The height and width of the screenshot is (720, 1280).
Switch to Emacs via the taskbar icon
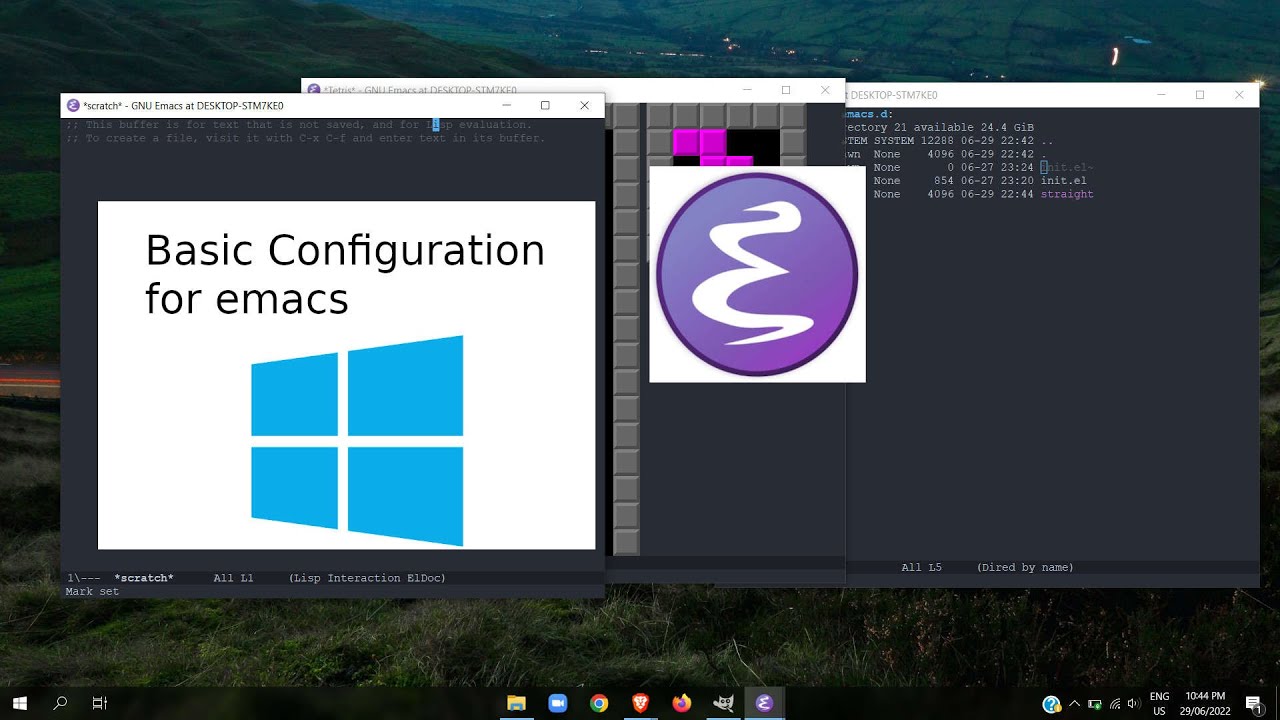pyautogui.click(x=764, y=703)
